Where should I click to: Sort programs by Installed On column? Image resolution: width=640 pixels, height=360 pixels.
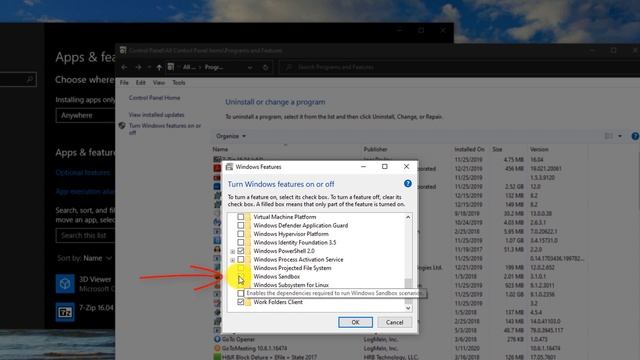pos(469,149)
